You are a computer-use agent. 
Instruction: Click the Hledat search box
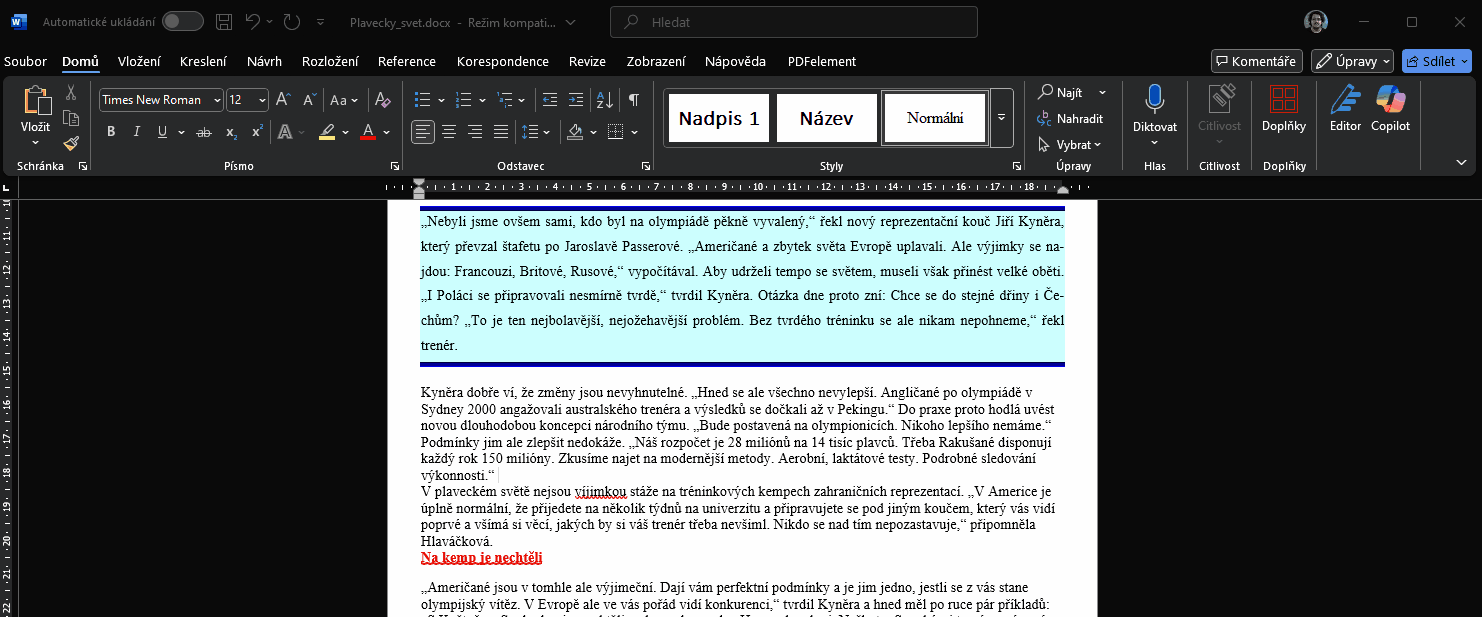794,22
